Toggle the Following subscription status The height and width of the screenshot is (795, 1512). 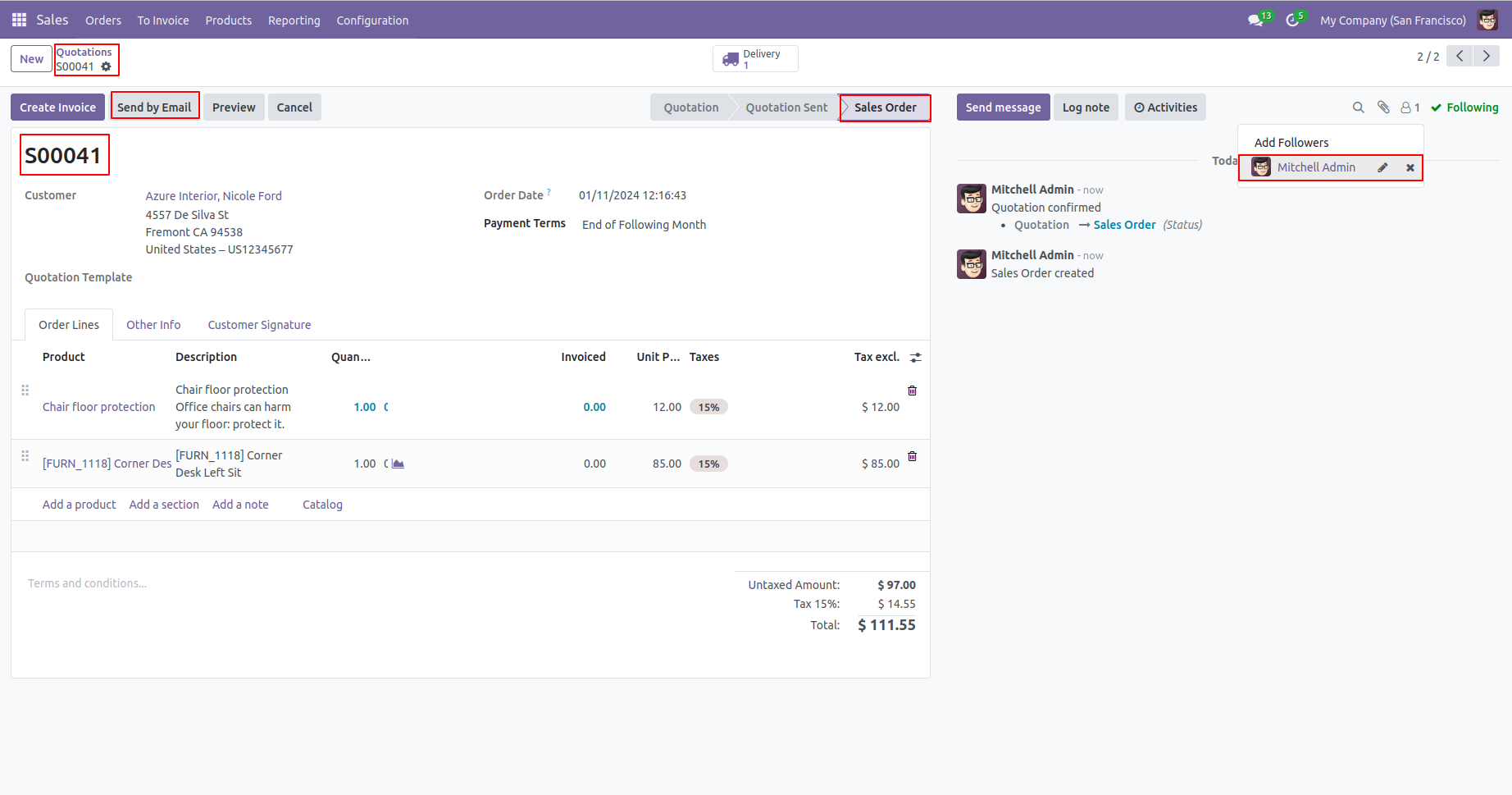coord(1464,107)
